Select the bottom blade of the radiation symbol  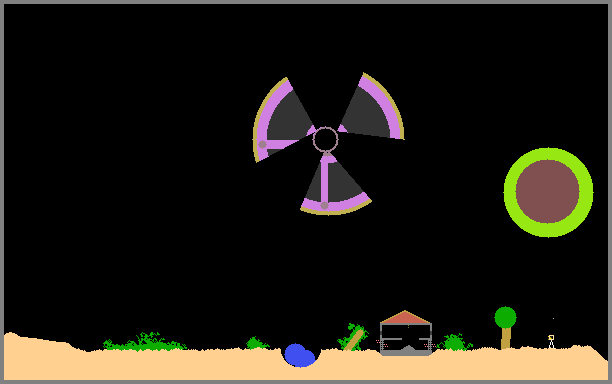(335, 183)
